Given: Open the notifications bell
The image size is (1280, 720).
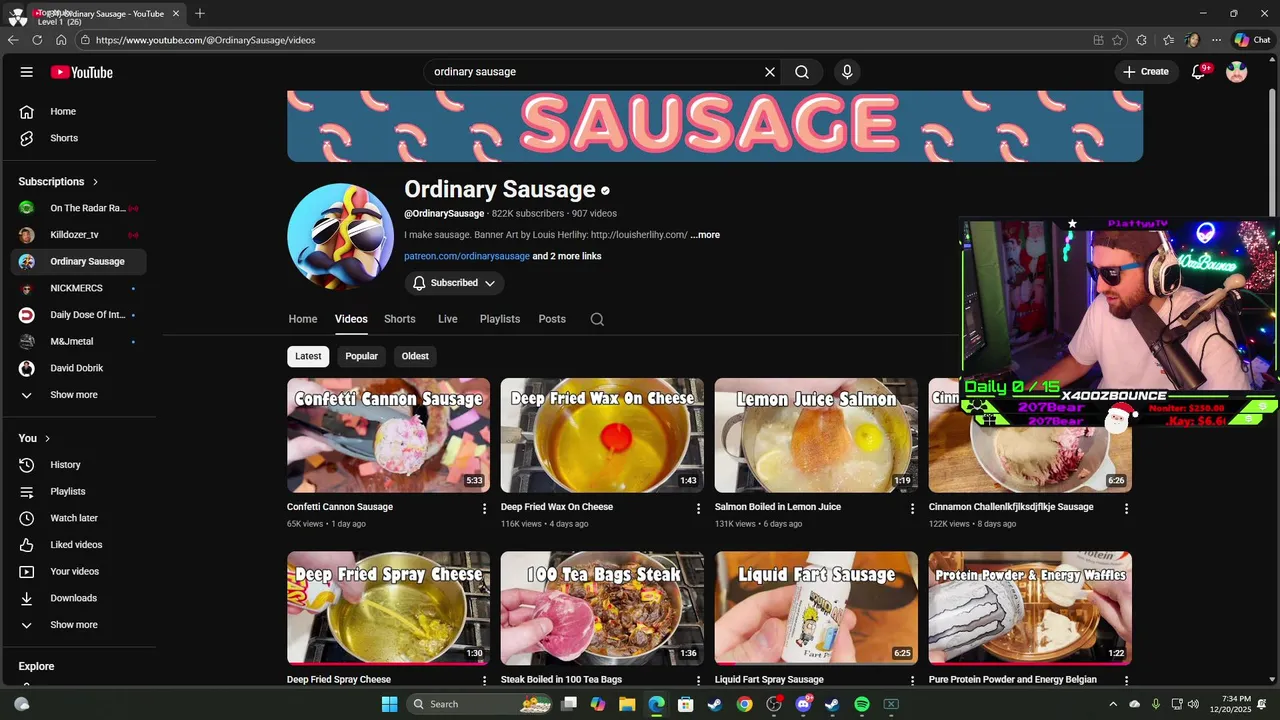Looking at the screenshot, I should click(x=1198, y=72).
